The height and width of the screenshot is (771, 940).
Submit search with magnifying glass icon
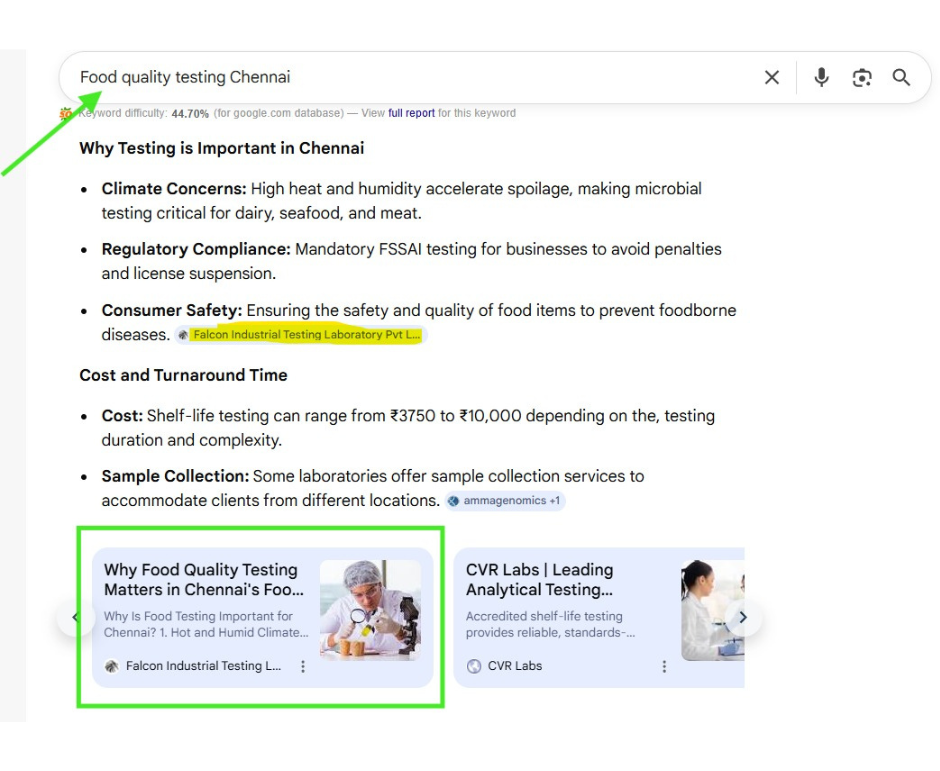click(x=901, y=77)
